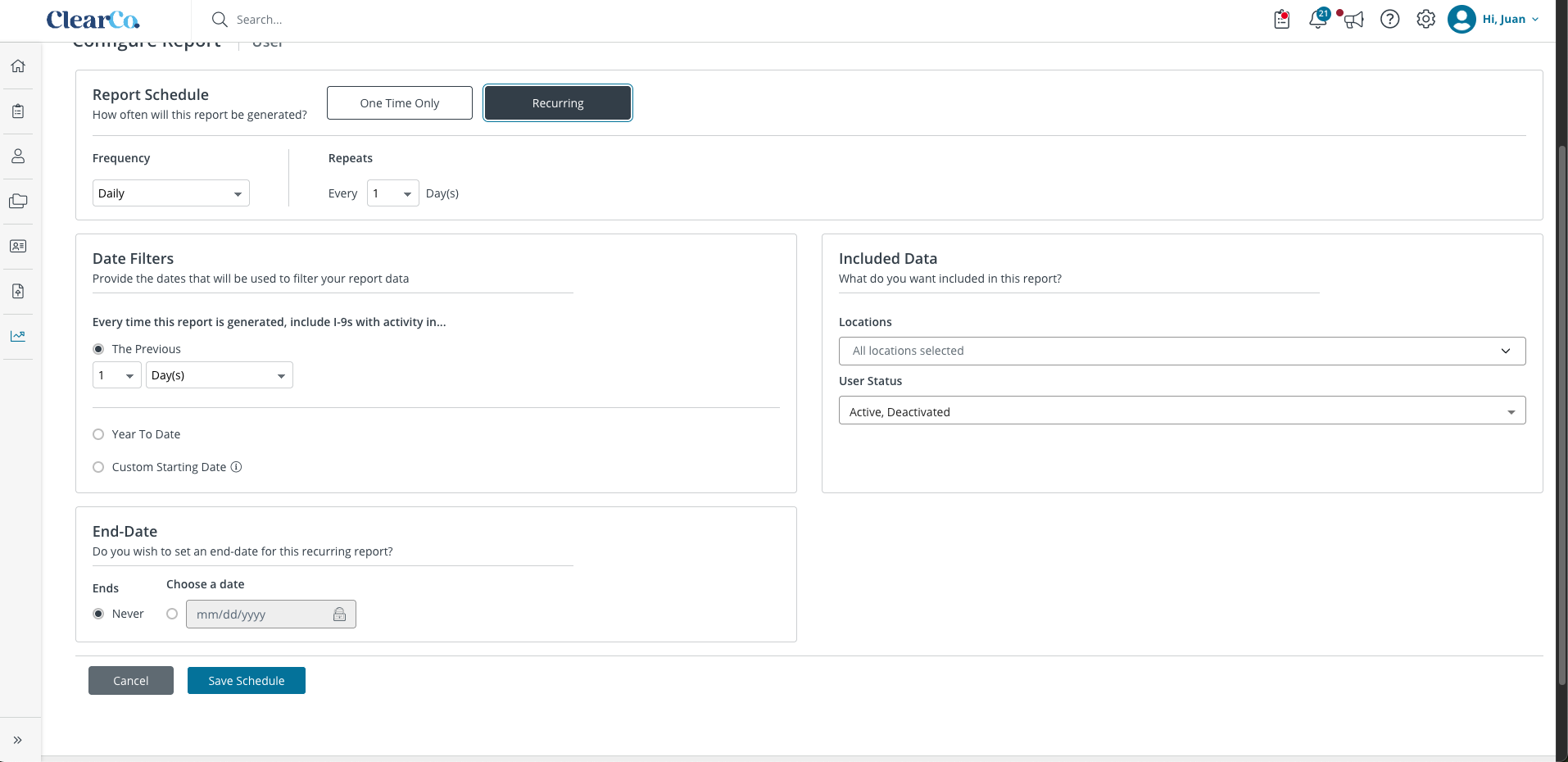Open the help question mark icon
The image size is (1568, 762).
[x=1390, y=19]
